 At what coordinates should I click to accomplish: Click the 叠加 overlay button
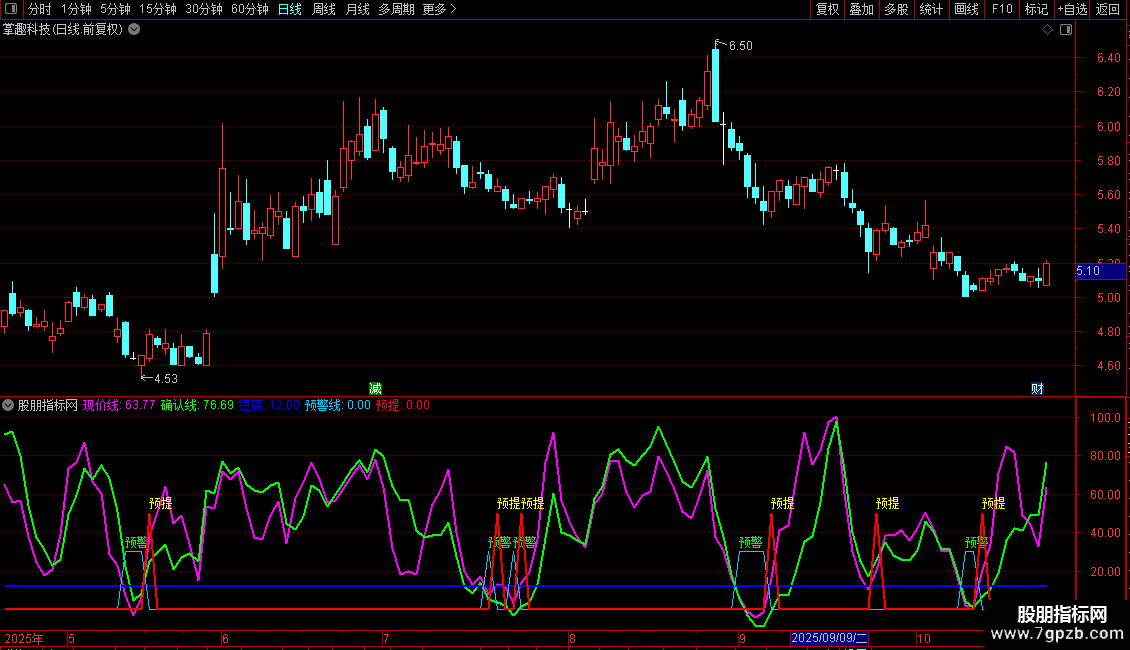pos(861,9)
